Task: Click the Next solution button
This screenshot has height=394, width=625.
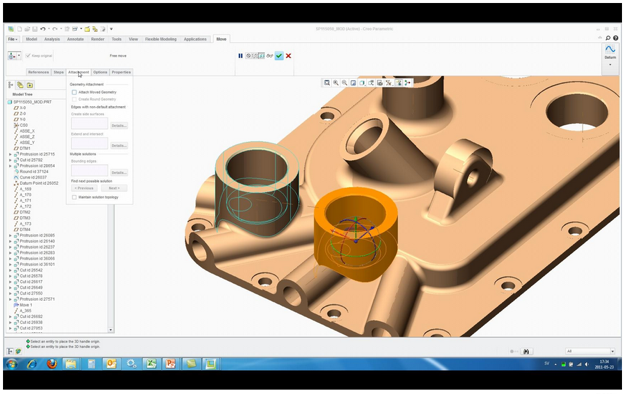Action: click(x=114, y=188)
